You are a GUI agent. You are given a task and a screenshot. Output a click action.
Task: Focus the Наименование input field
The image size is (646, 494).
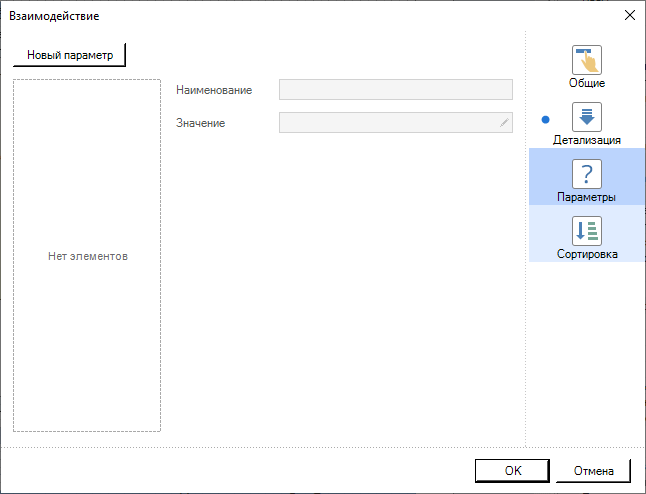396,89
